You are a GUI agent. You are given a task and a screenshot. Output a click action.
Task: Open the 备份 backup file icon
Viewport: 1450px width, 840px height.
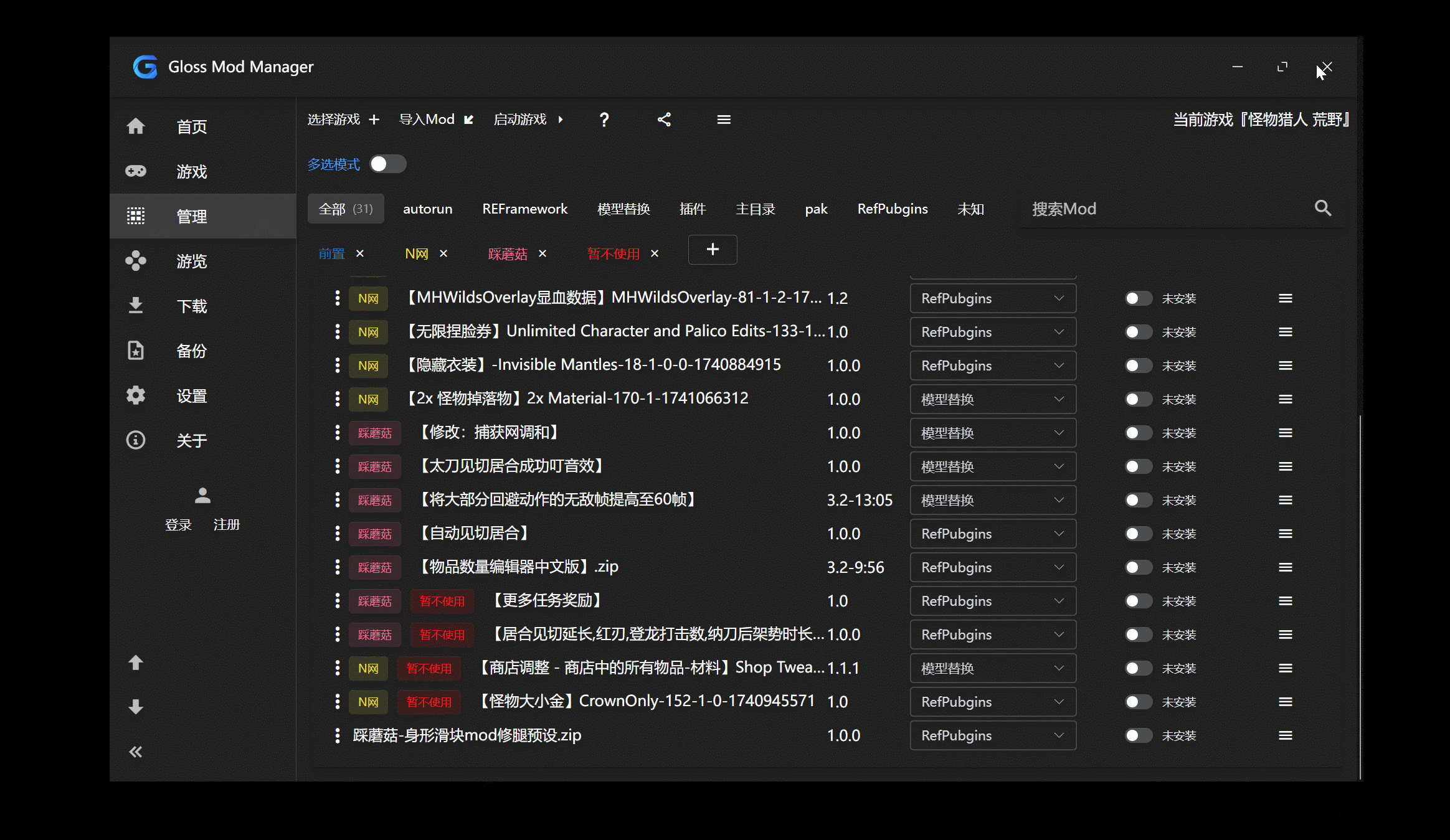click(x=136, y=351)
